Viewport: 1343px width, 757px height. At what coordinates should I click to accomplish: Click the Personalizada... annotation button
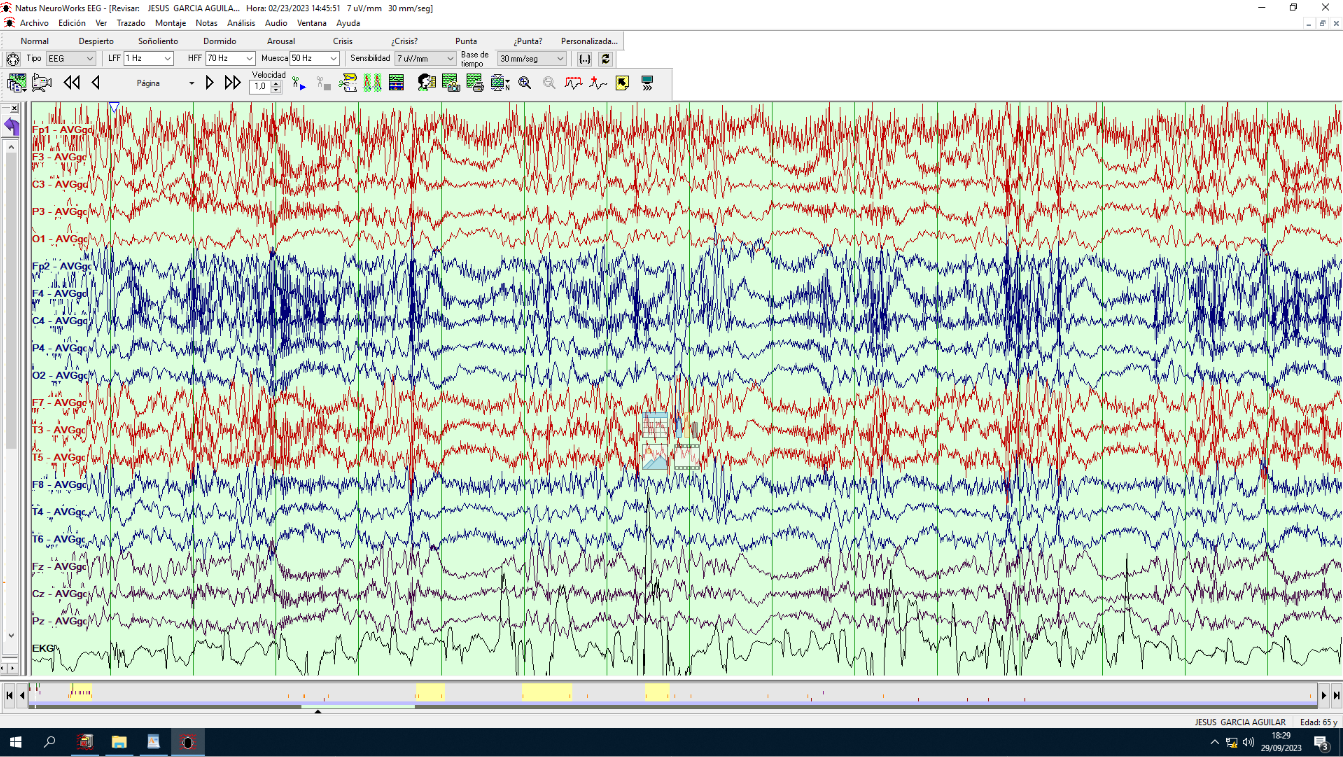click(589, 41)
